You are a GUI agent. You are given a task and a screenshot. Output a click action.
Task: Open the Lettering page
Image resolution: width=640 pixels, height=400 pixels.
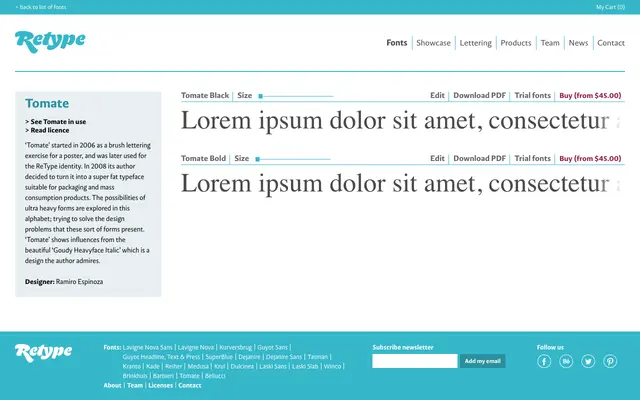(476, 43)
